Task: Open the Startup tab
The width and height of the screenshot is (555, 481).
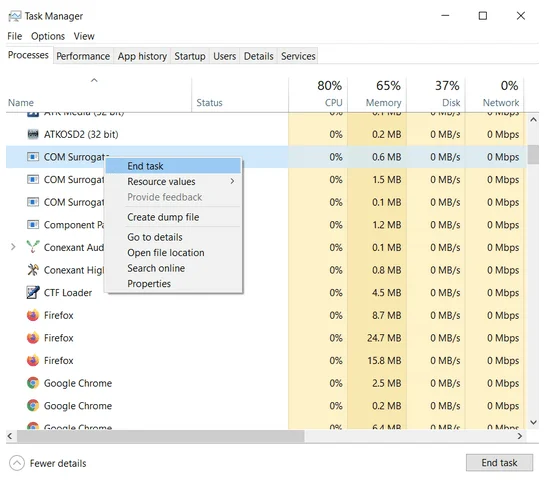Action: click(190, 56)
